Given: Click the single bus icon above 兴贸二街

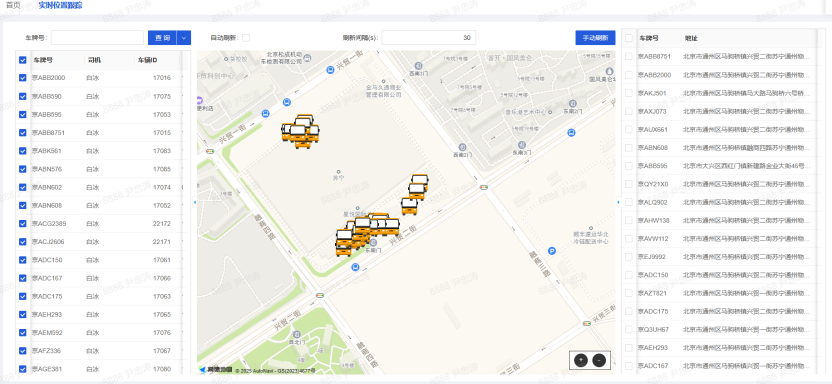Looking at the screenshot, I should (x=409, y=206).
